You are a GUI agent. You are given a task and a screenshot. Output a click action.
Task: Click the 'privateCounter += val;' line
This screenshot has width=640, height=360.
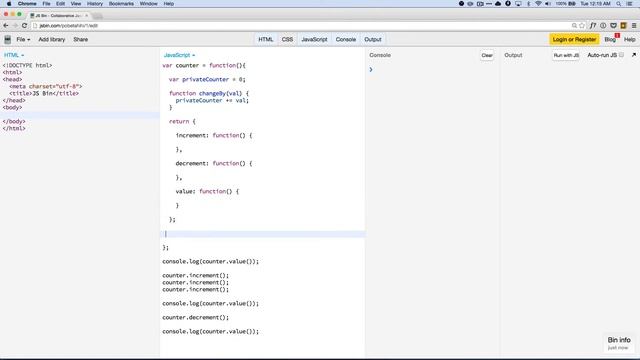click(x=212, y=100)
